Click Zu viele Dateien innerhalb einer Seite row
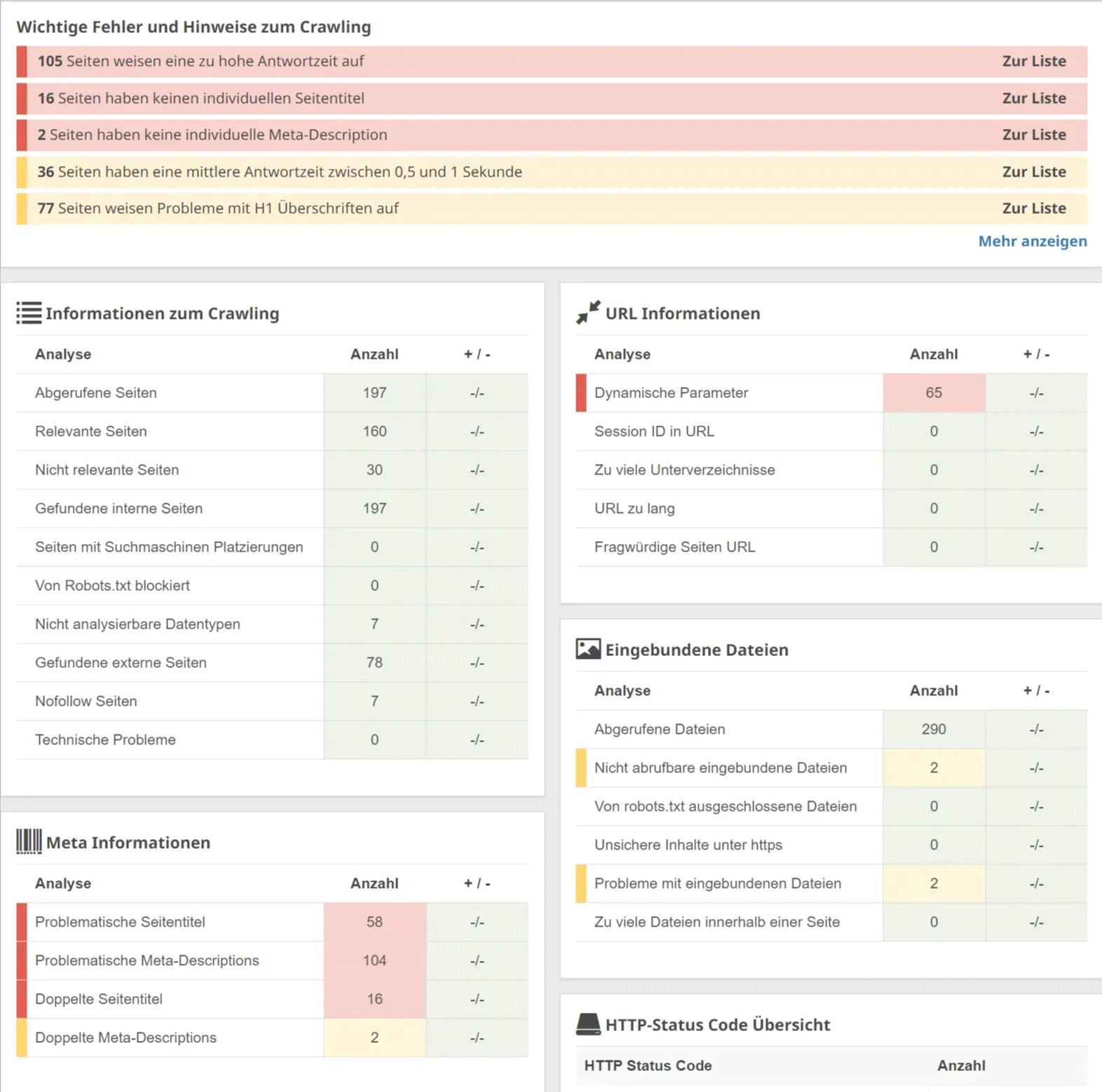1102x1092 pixels. [x=831, y=922]
